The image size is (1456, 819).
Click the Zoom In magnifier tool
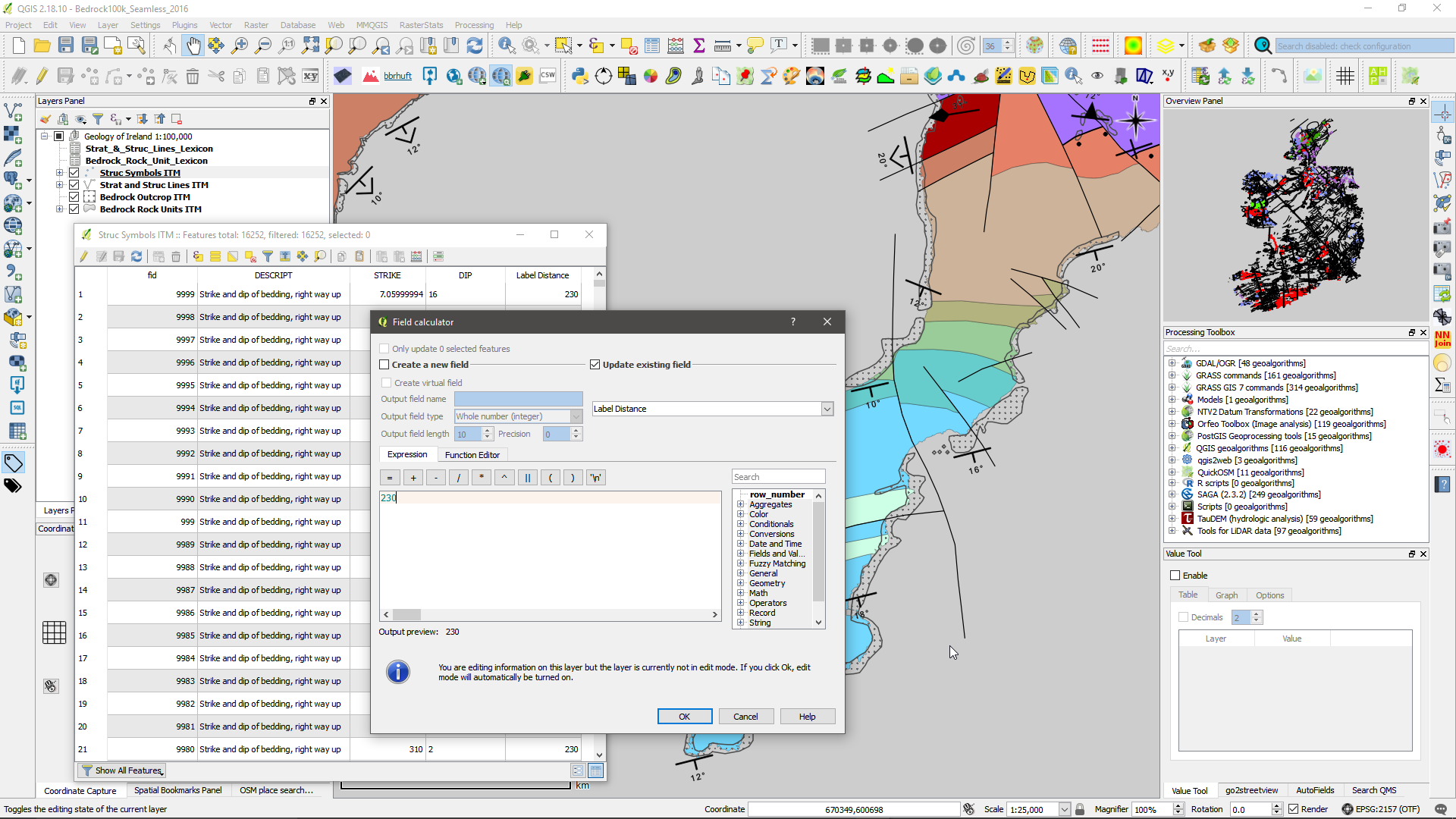tap(240, 46)
